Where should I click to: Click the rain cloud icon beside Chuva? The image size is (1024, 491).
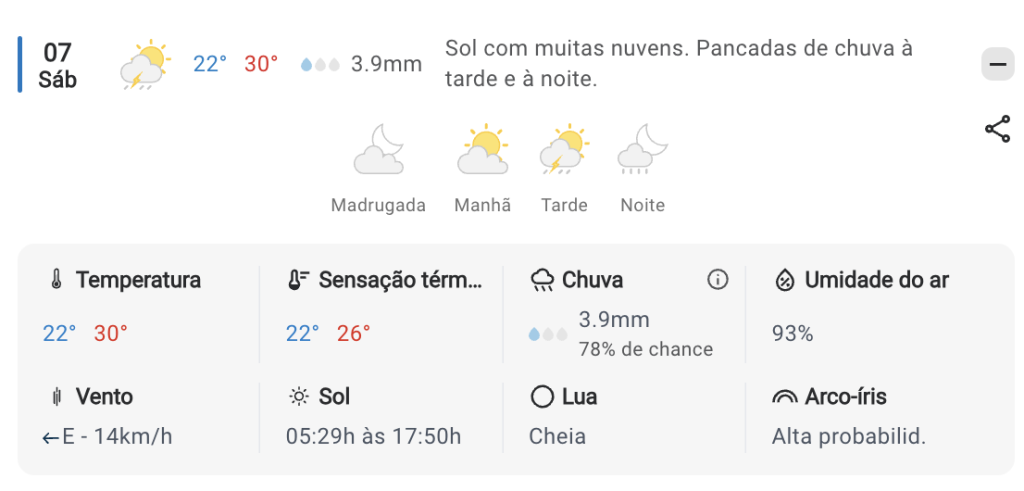point(542,280)
